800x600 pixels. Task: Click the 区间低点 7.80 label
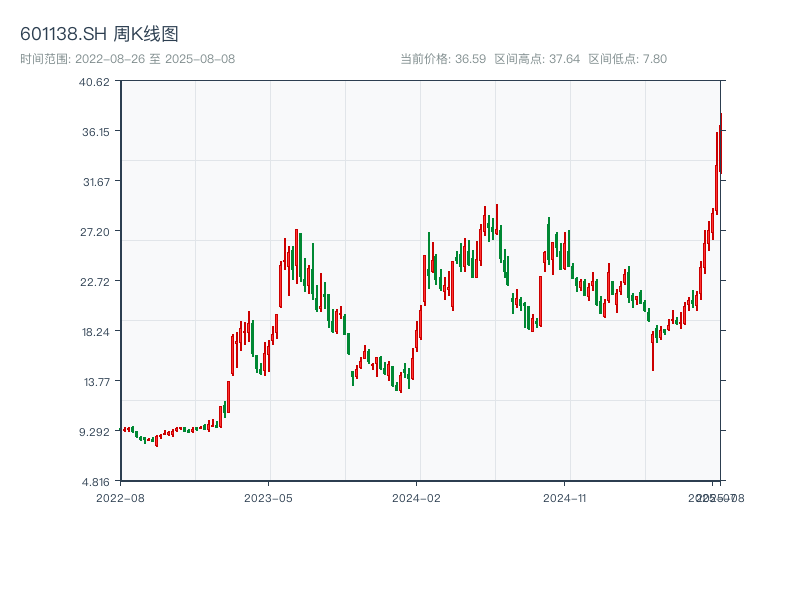click(x=627, y=59)
